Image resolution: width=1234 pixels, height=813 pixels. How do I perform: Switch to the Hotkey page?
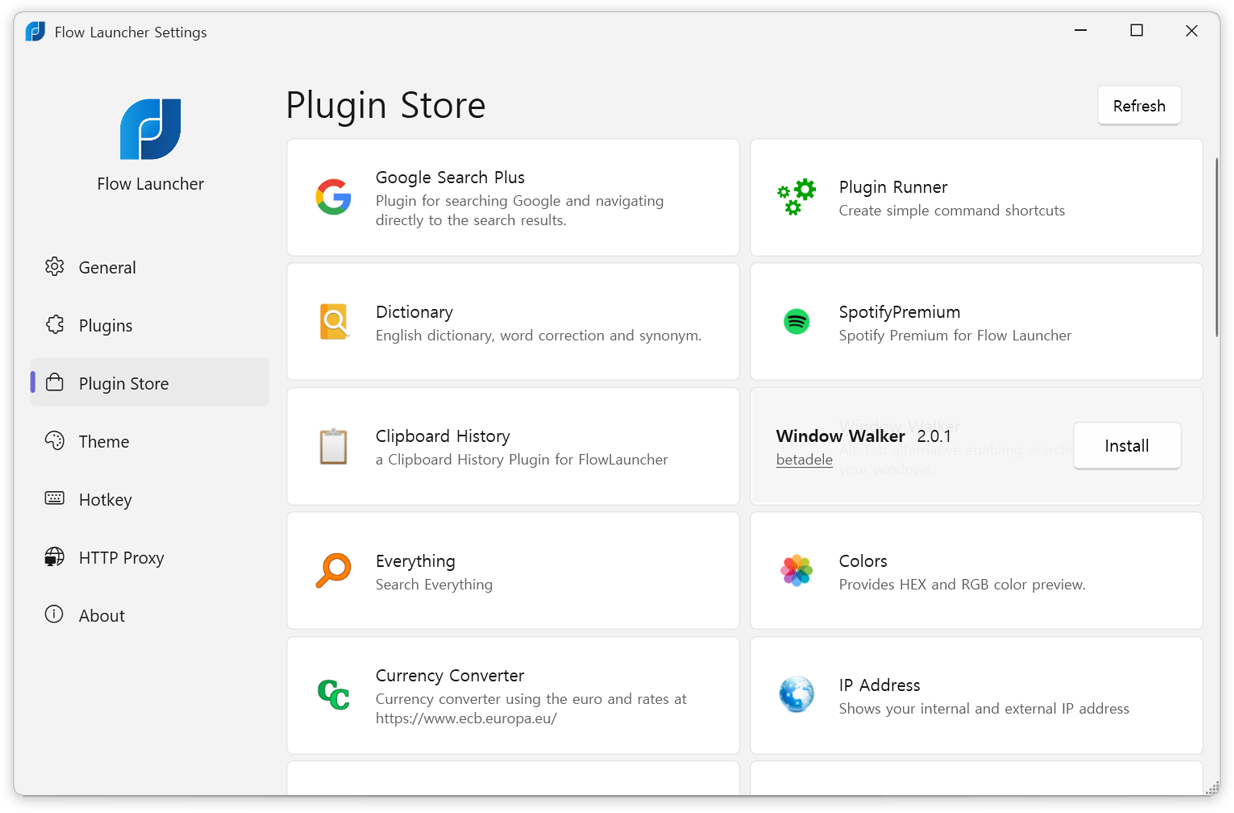point(150,499)
